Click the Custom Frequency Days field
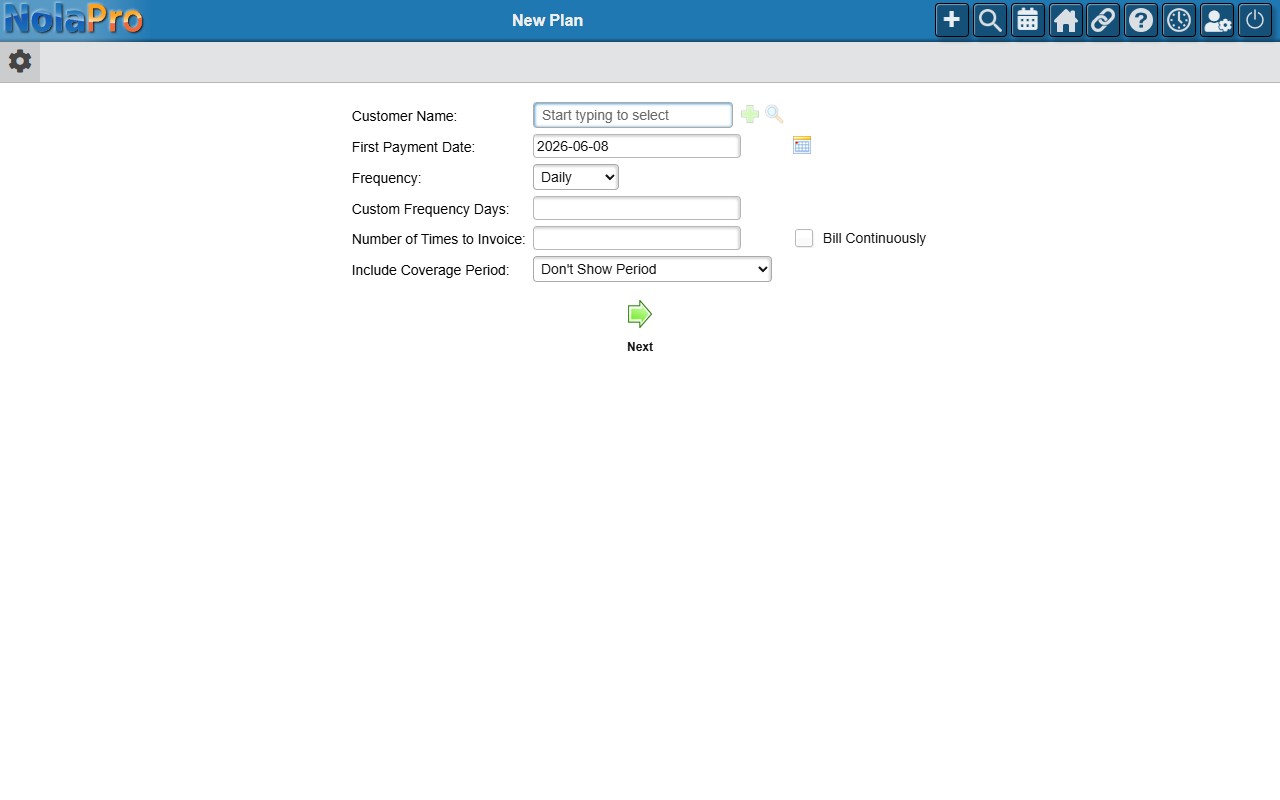 (637, 208)
